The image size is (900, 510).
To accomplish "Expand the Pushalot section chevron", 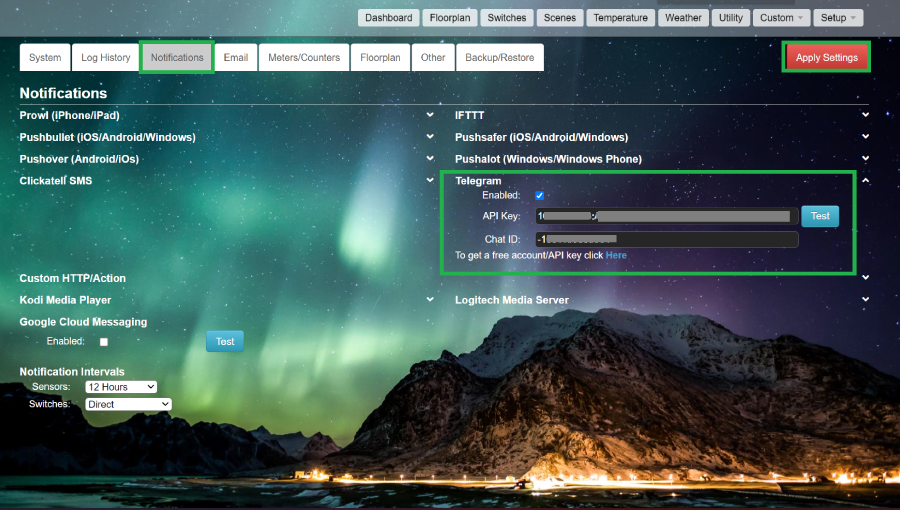I will pos(865,159).
